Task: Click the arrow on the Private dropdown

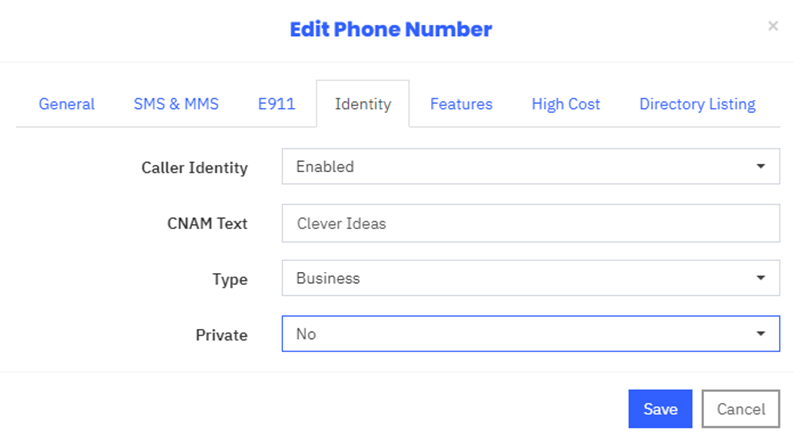Action: point(760,334)
